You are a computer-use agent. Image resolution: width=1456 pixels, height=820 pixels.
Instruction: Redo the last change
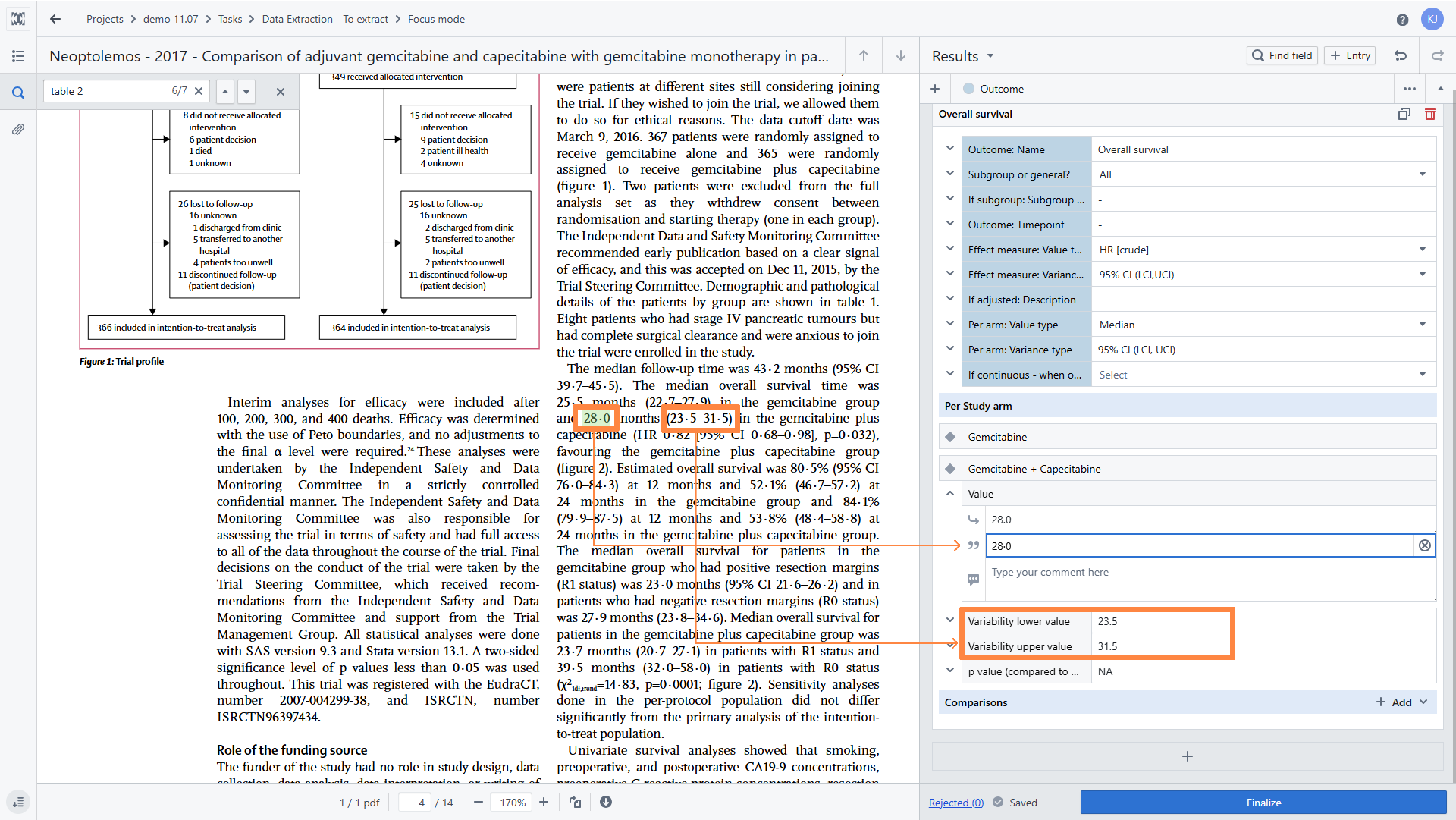point(1437,55)
